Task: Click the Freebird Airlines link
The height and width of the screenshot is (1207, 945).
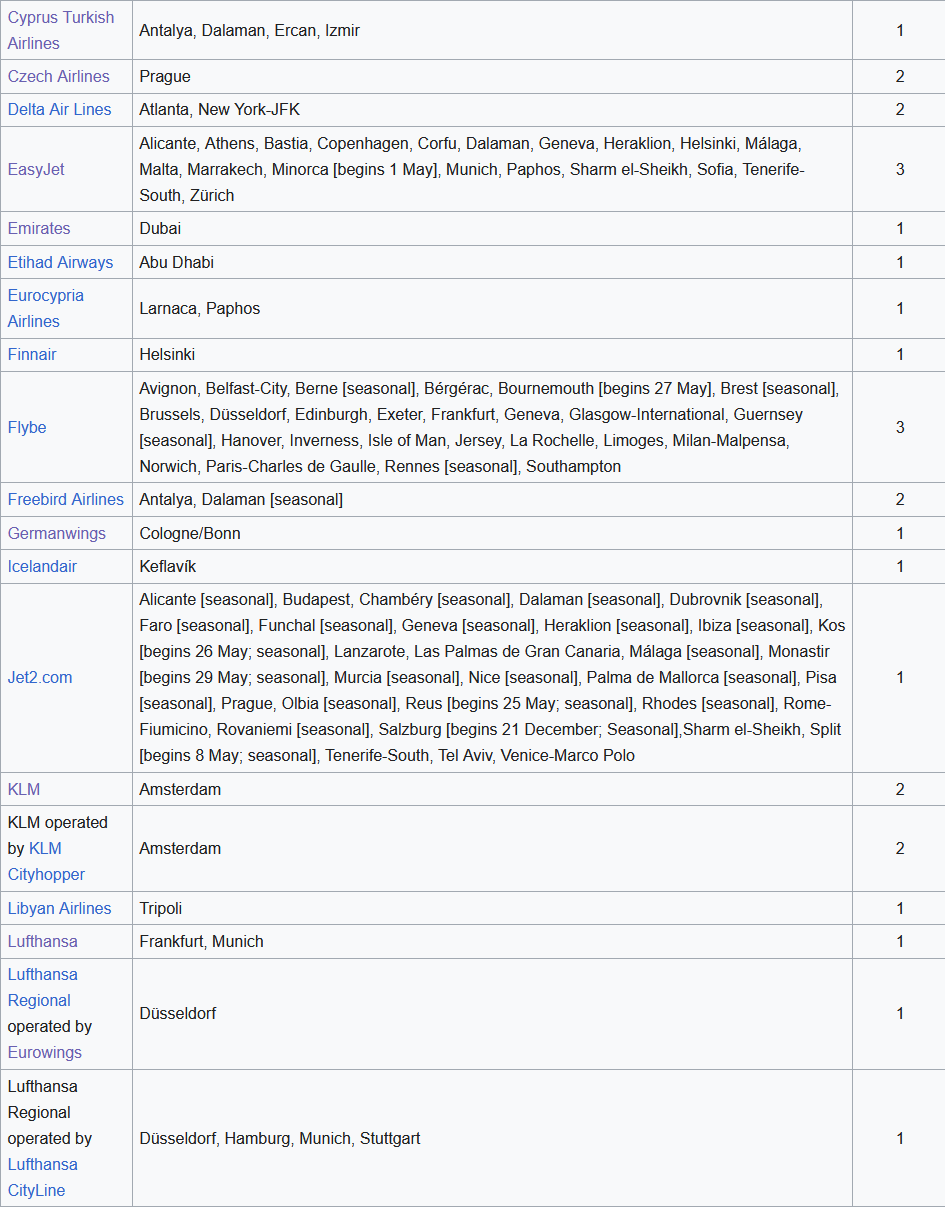Action: click(x=66, y=499)
